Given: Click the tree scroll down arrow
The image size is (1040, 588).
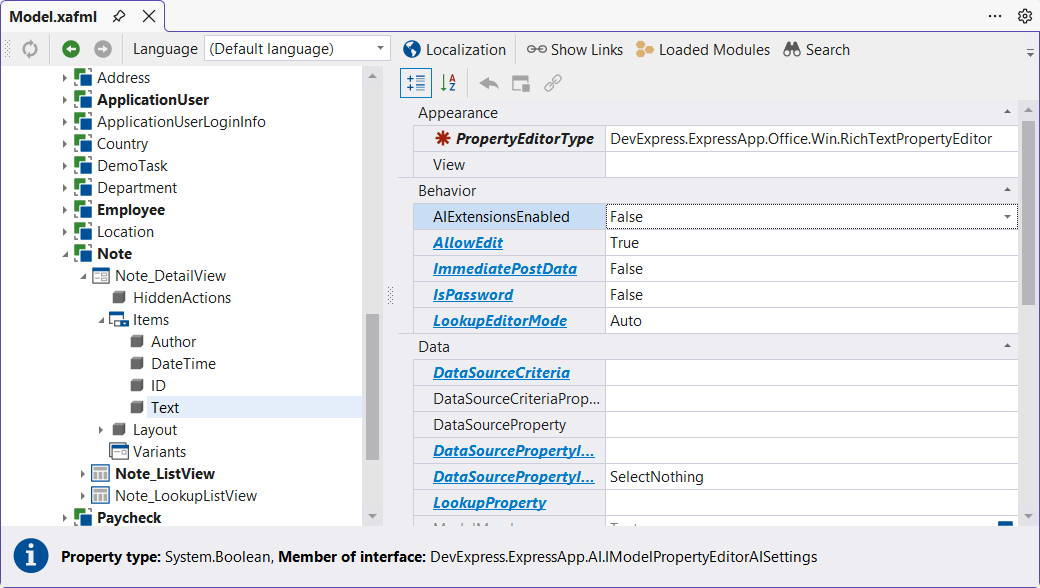Looking at the screenshot, I should (372, 516).
